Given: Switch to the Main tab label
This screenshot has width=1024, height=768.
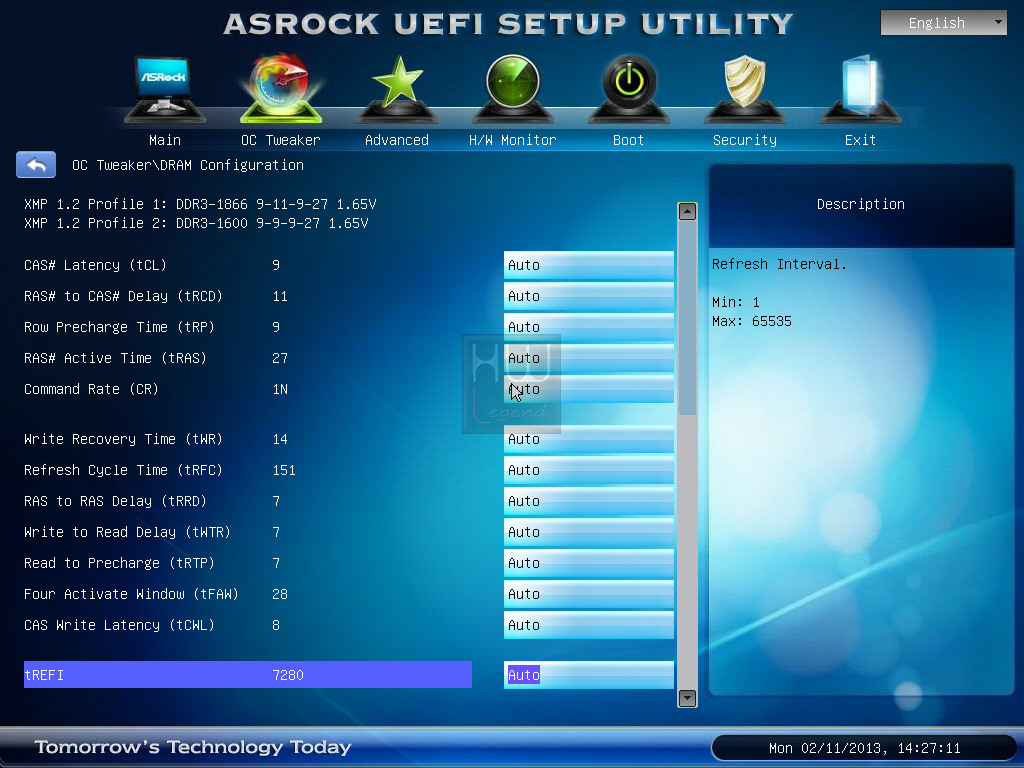Looking at the screenshot, I should [165, 140].
